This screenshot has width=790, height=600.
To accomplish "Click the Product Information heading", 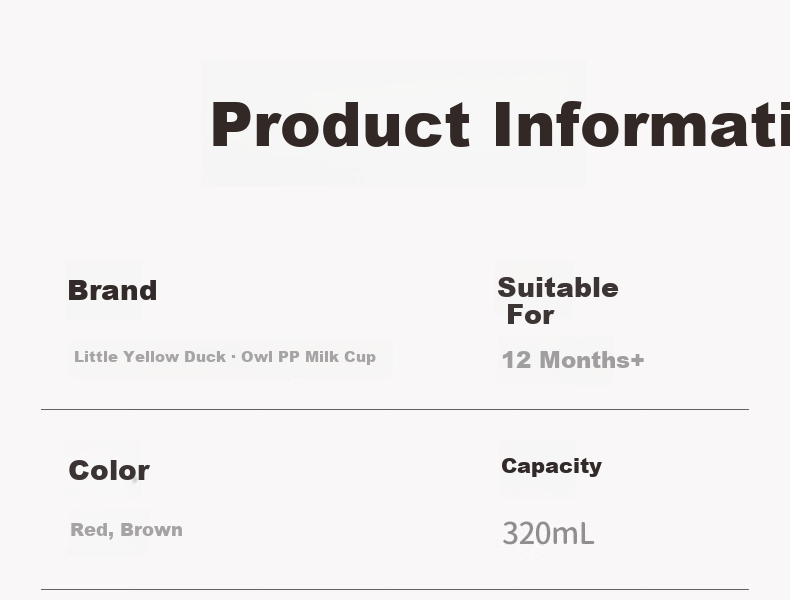I will pos(500,124).
